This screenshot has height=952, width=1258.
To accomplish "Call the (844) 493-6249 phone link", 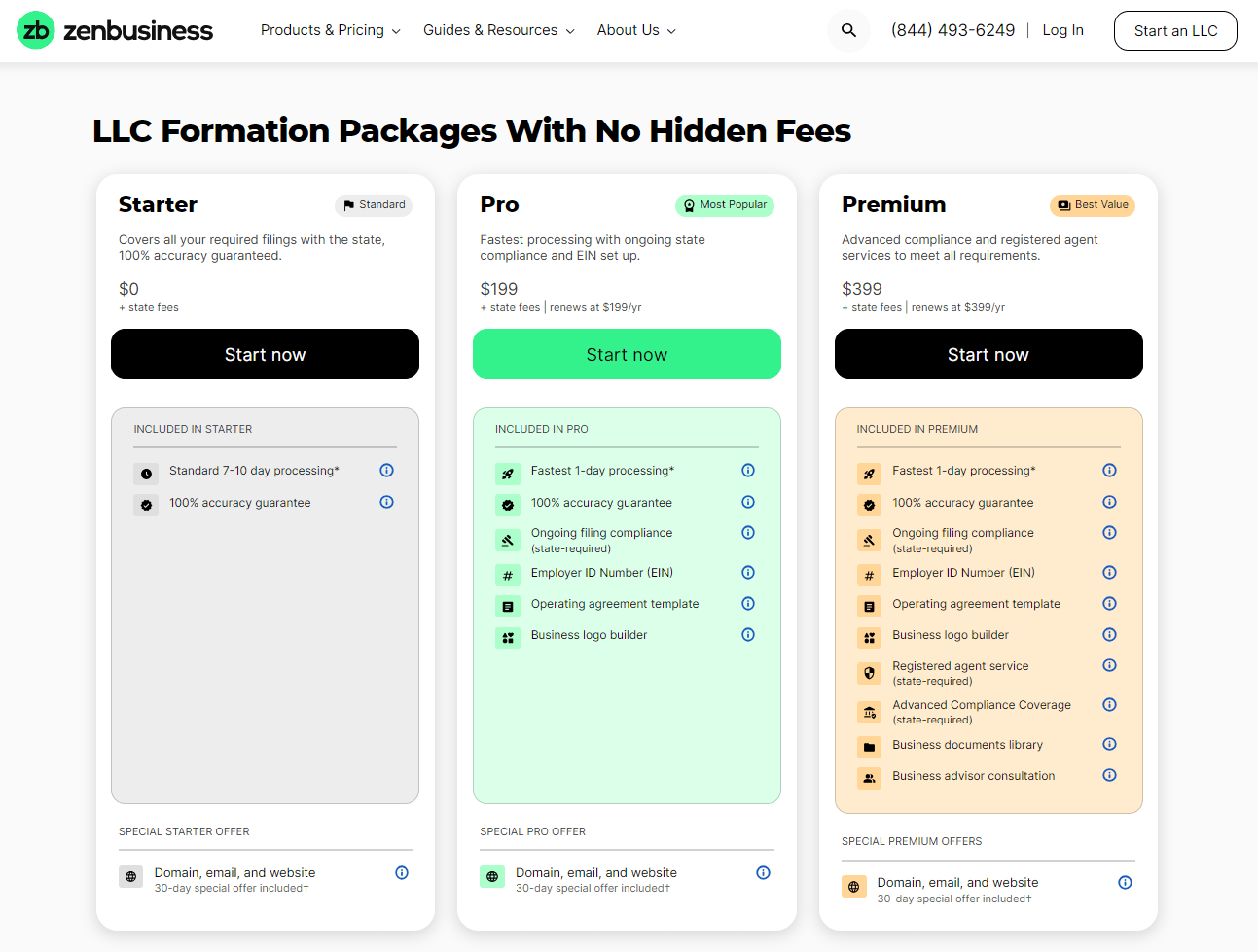I will coord(952,30).
